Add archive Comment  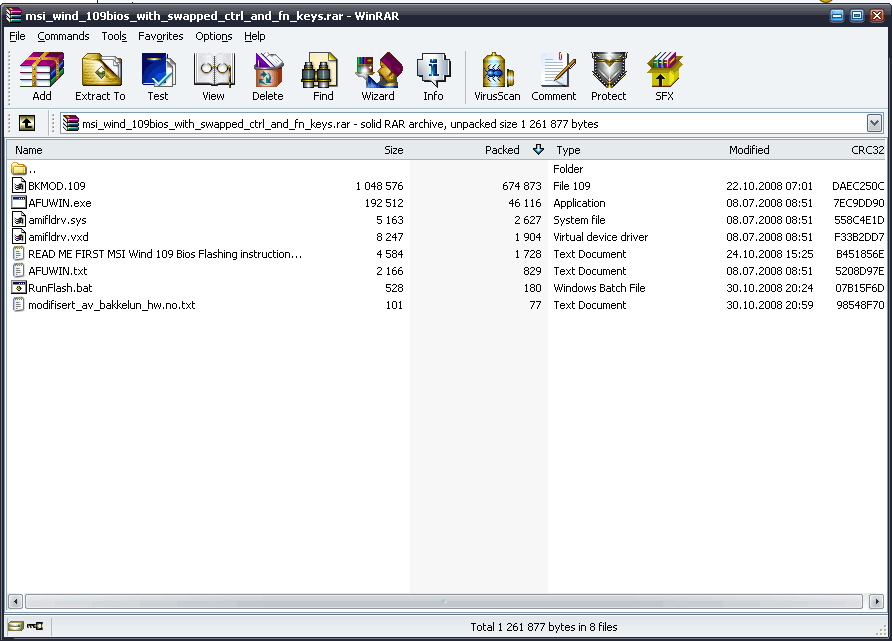pyautogui.click(x=554, y=77)
